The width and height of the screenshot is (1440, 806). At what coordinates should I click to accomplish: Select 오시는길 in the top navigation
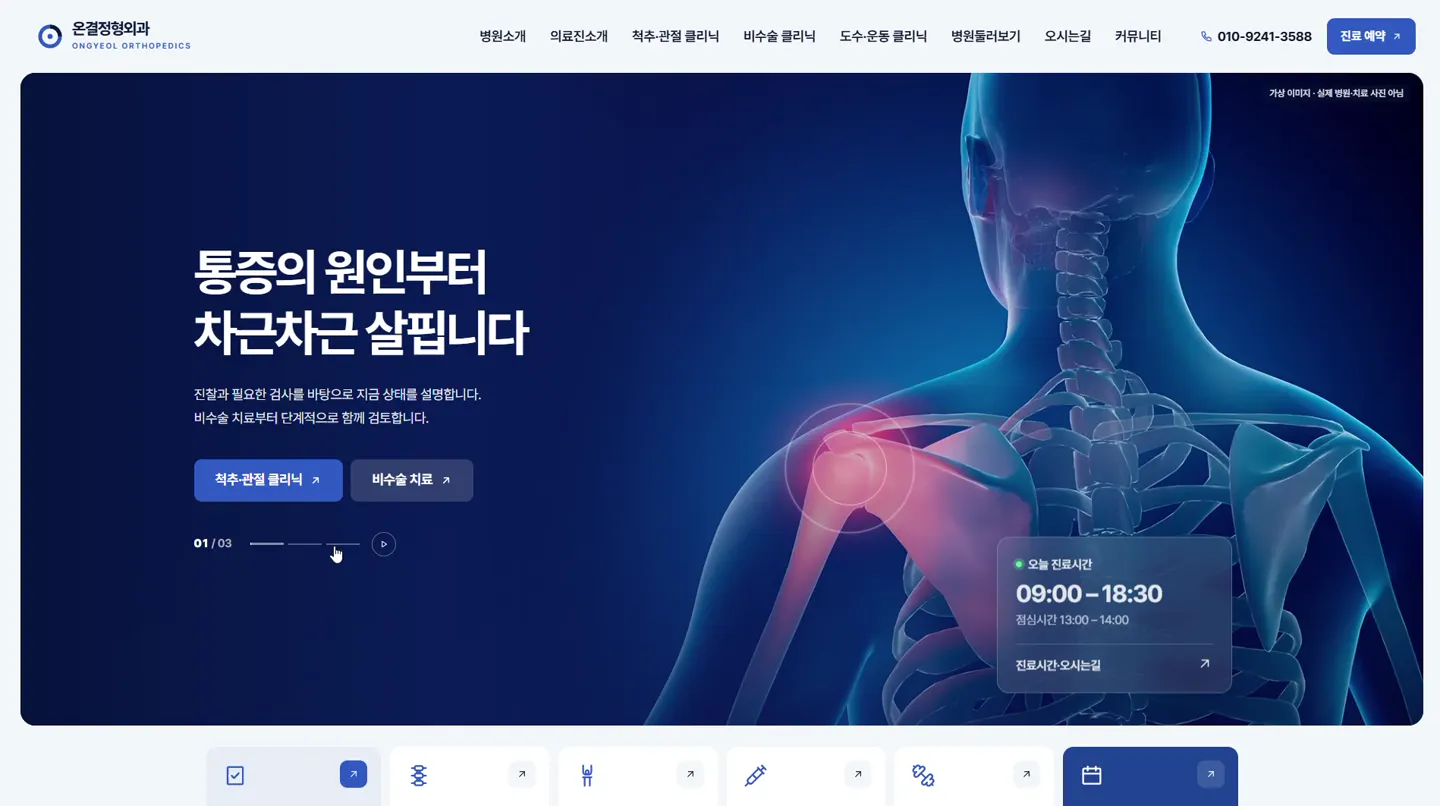[1068, 36]
